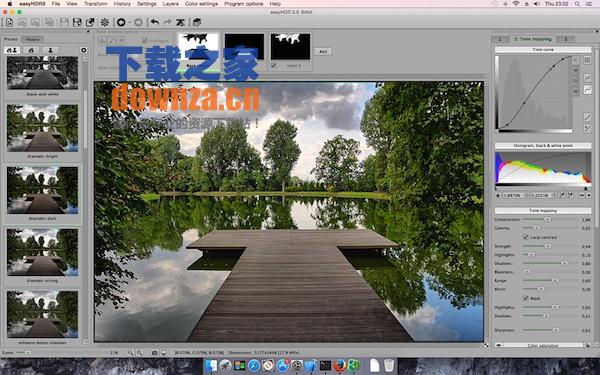
Task: Open the Program options menu
Action: pyautogui.click(x=244, y=3)
